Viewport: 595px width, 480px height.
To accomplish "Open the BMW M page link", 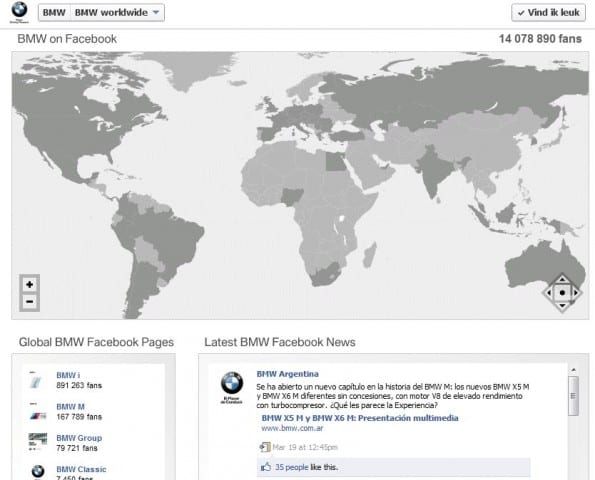I will [70, 407].
